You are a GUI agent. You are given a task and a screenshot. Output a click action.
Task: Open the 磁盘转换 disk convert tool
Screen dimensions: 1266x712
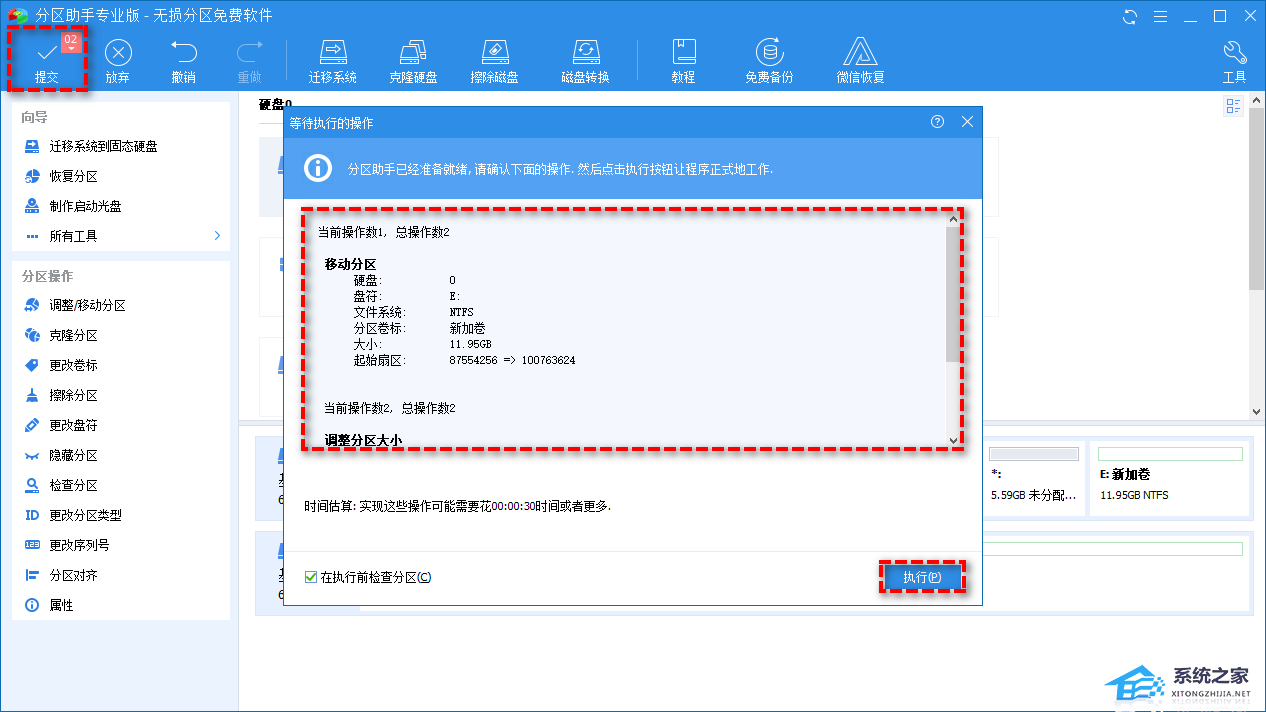tap(585, 60)
